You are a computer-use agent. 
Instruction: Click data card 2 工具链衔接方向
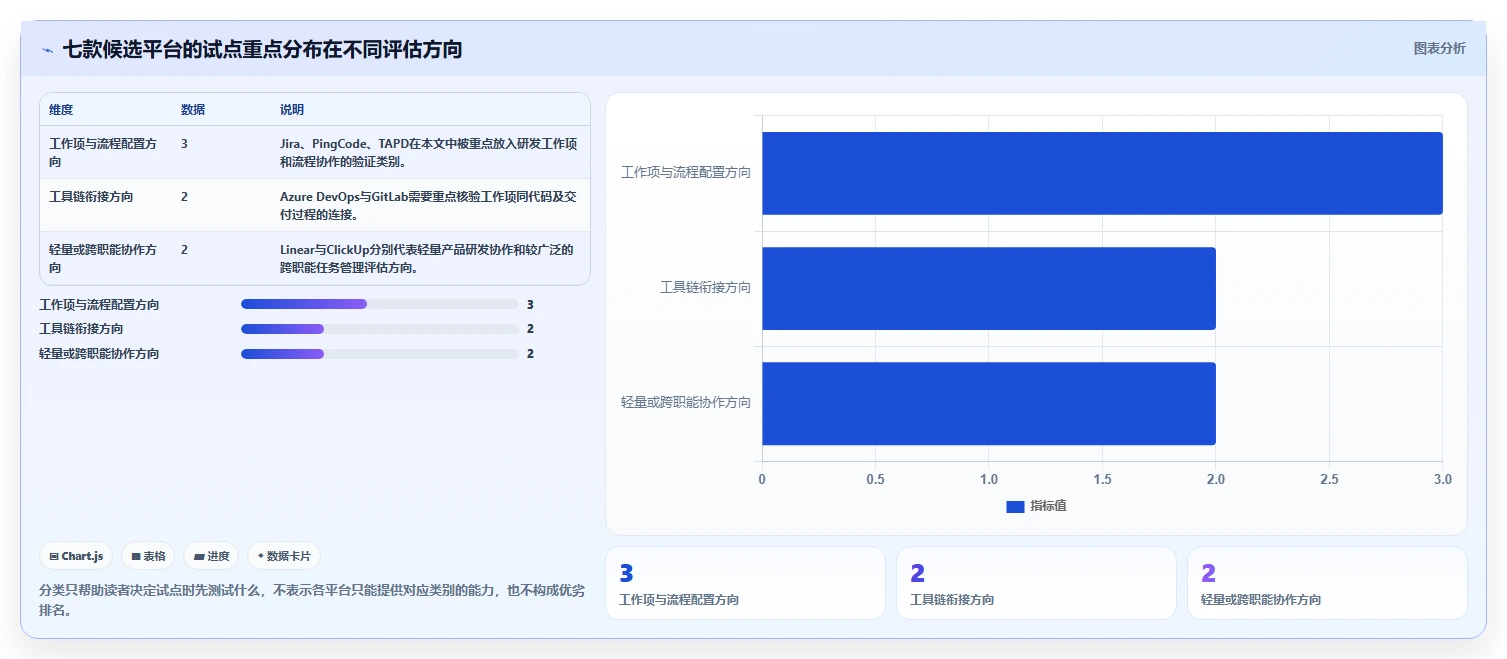[1036, 583]
